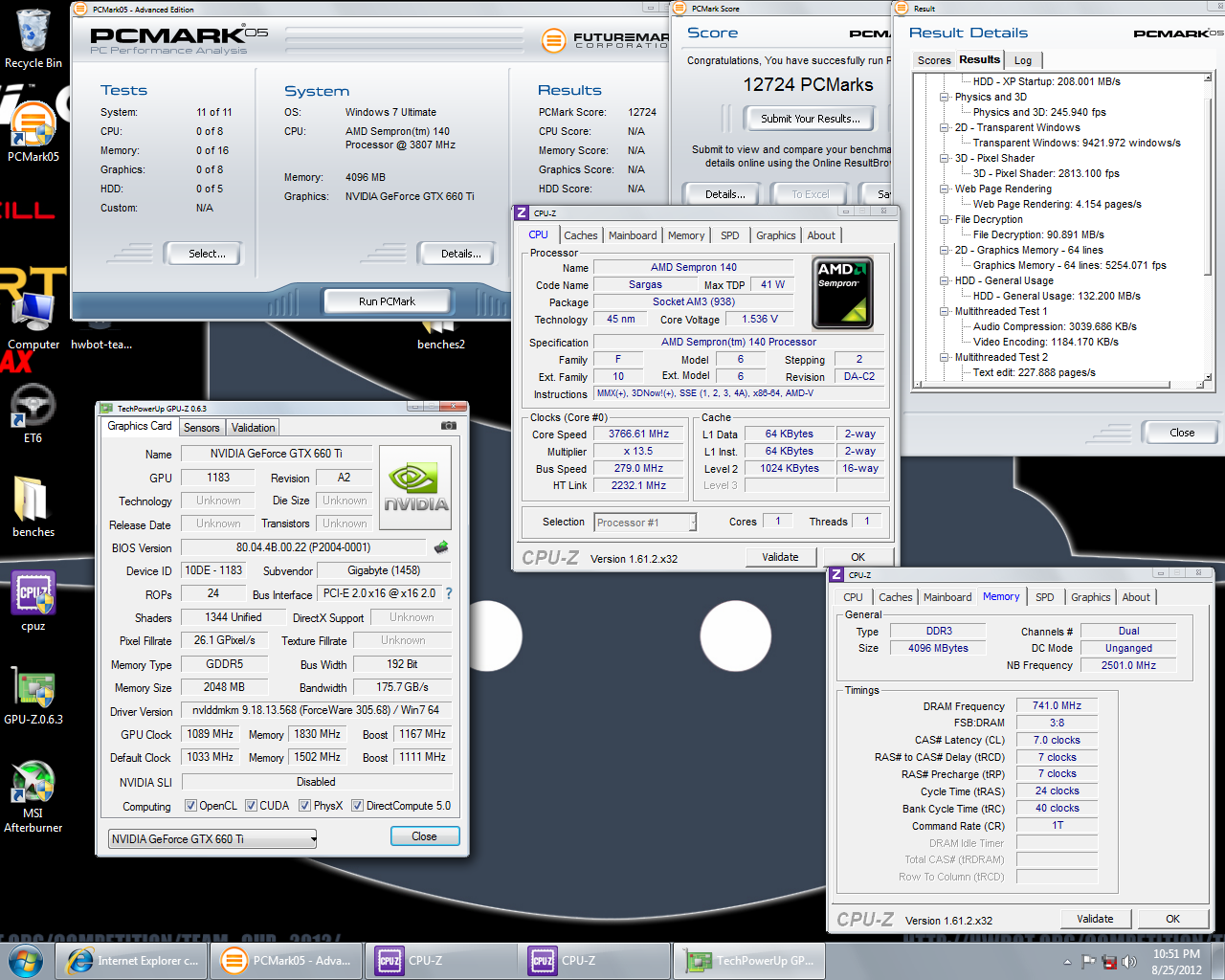Click the Core Speed value 3766.61 MHz
The height and width of the screenshot is (980, 1225).
pyautogui.click(x=639, y=434)
